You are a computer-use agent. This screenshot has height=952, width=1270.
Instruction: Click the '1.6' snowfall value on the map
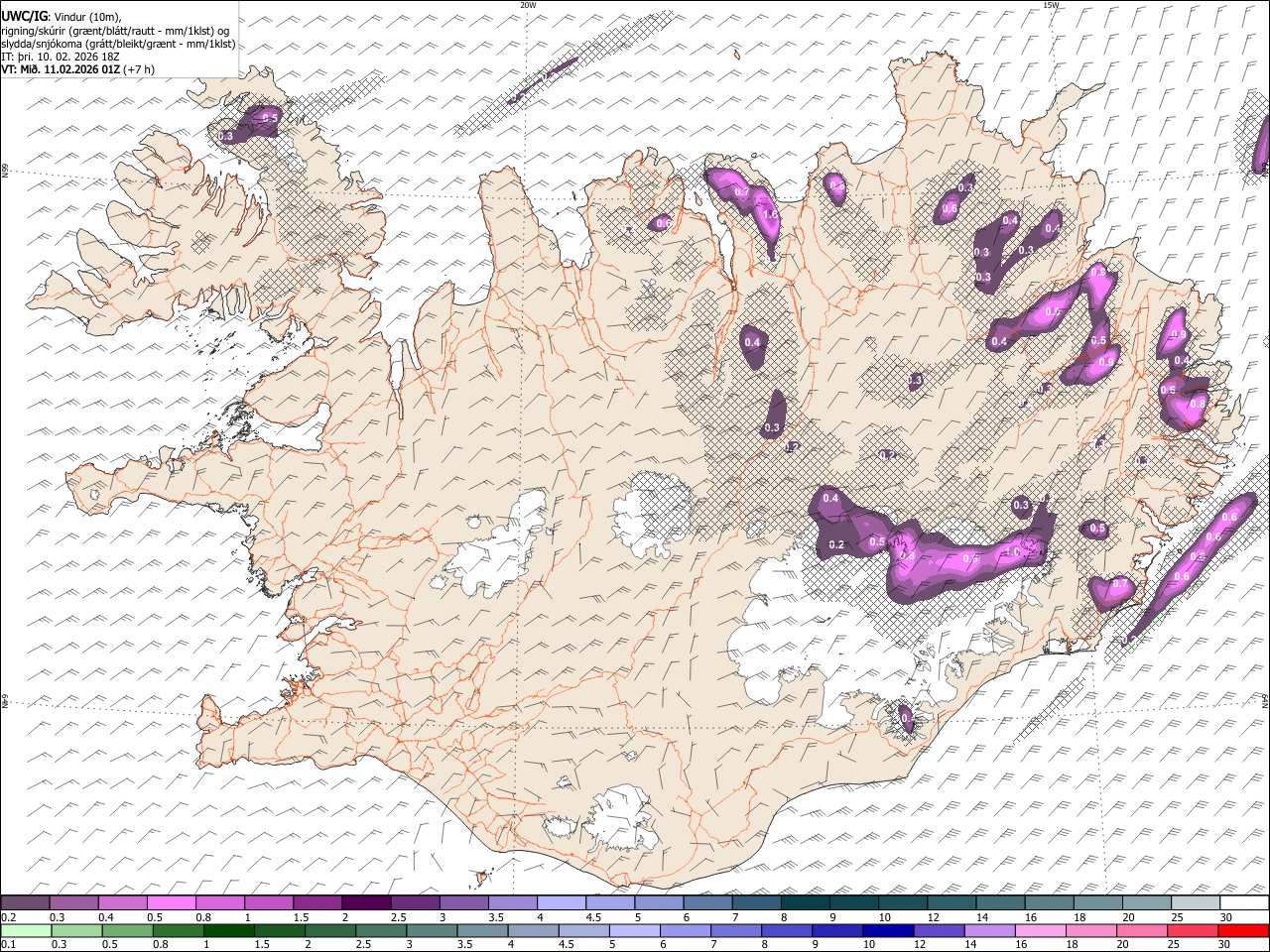771,214
